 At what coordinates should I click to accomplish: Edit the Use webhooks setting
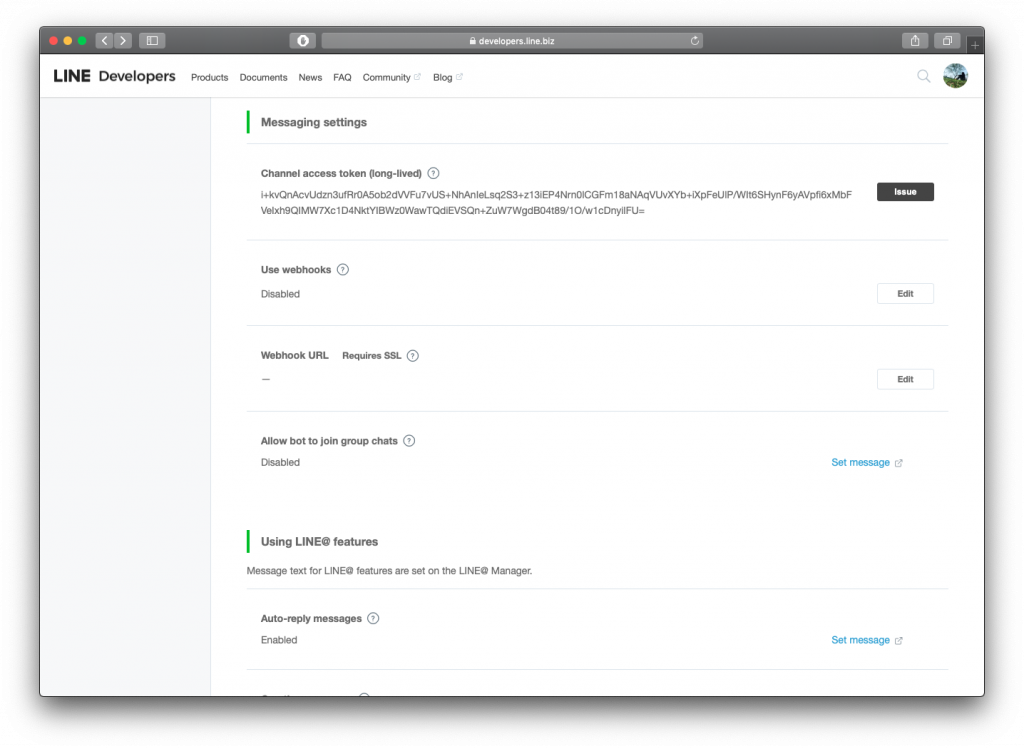[905, 294]
